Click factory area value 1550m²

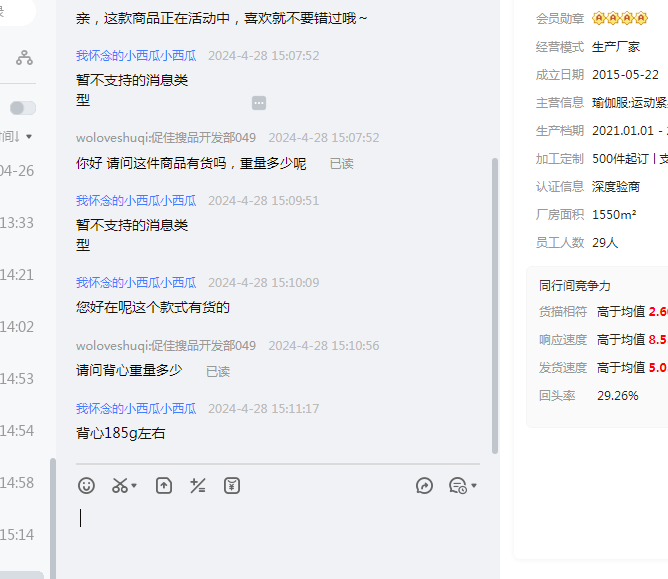[x=614, y=214]
